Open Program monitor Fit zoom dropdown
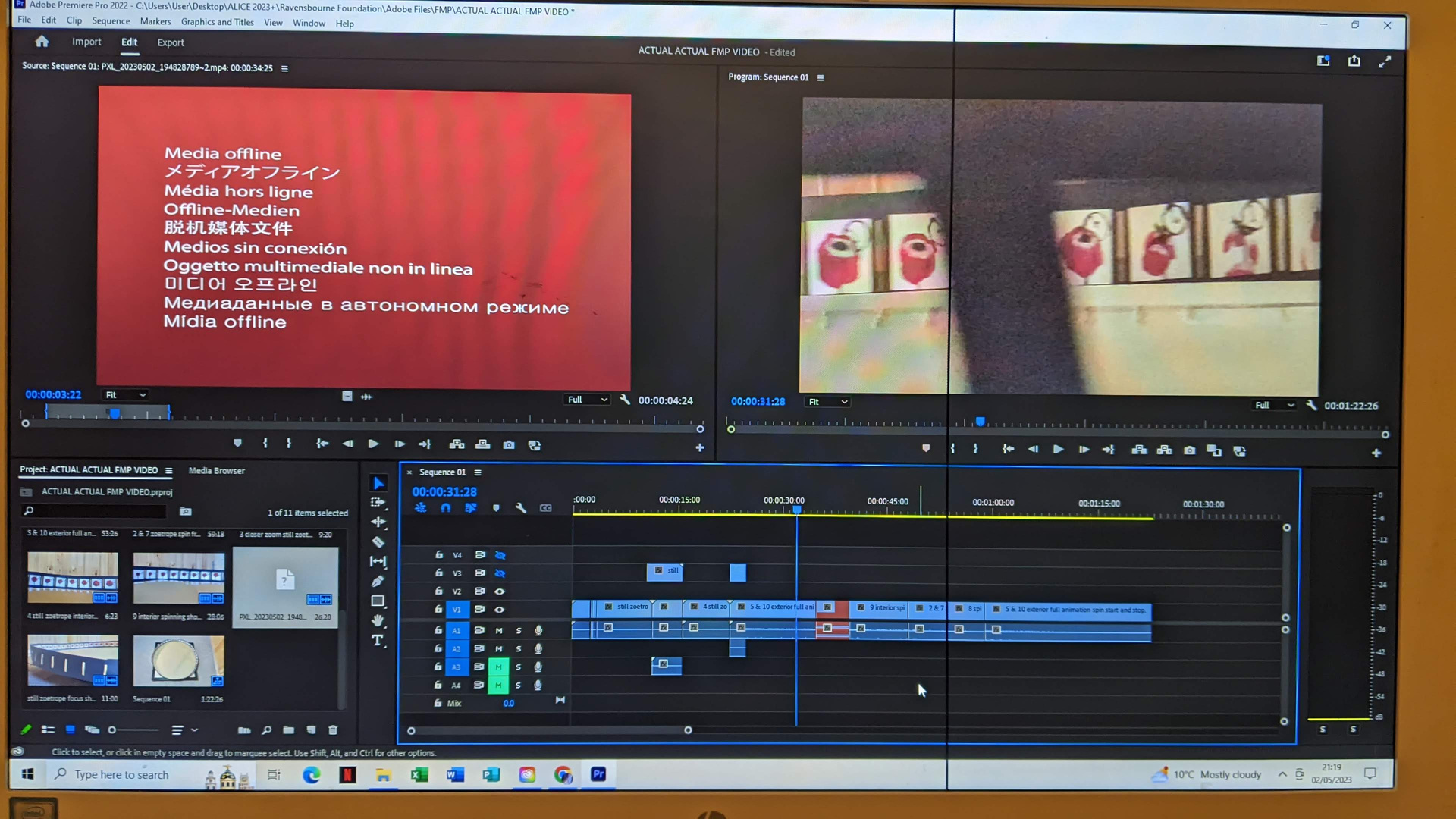 point(827,402)
